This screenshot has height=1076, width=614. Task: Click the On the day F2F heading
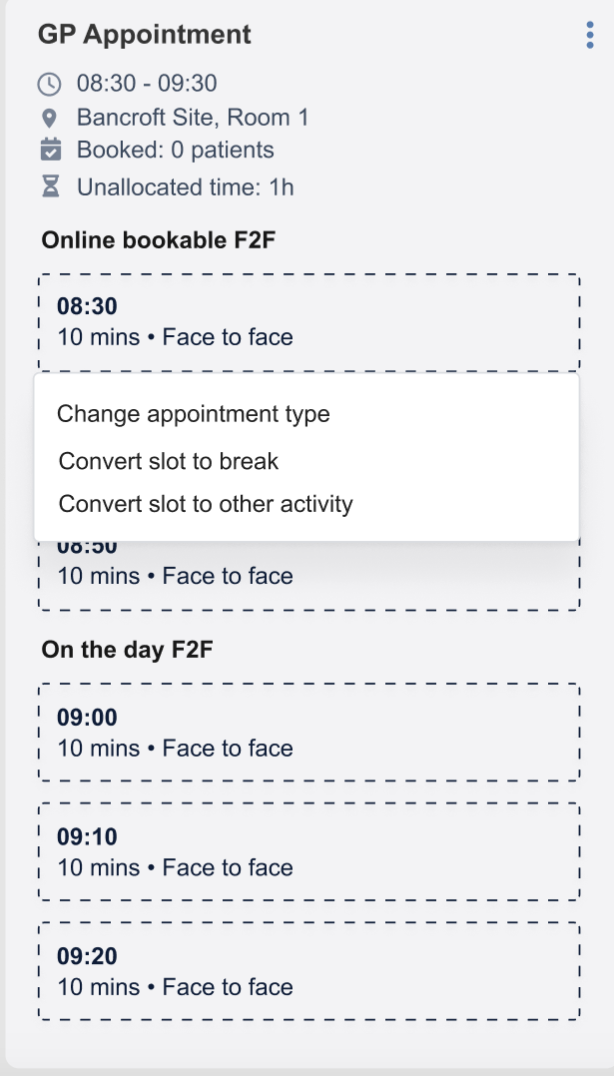click(127, 649)
